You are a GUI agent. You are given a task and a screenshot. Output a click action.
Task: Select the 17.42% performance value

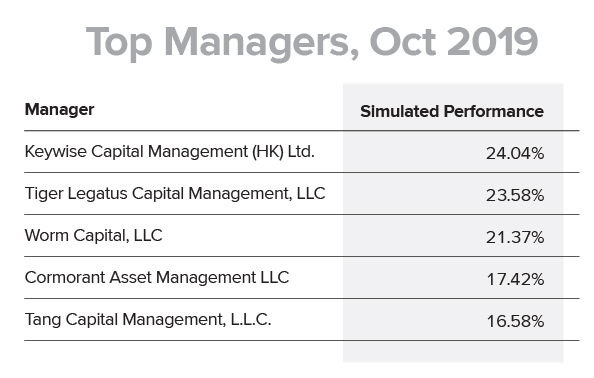pos(515,280)
